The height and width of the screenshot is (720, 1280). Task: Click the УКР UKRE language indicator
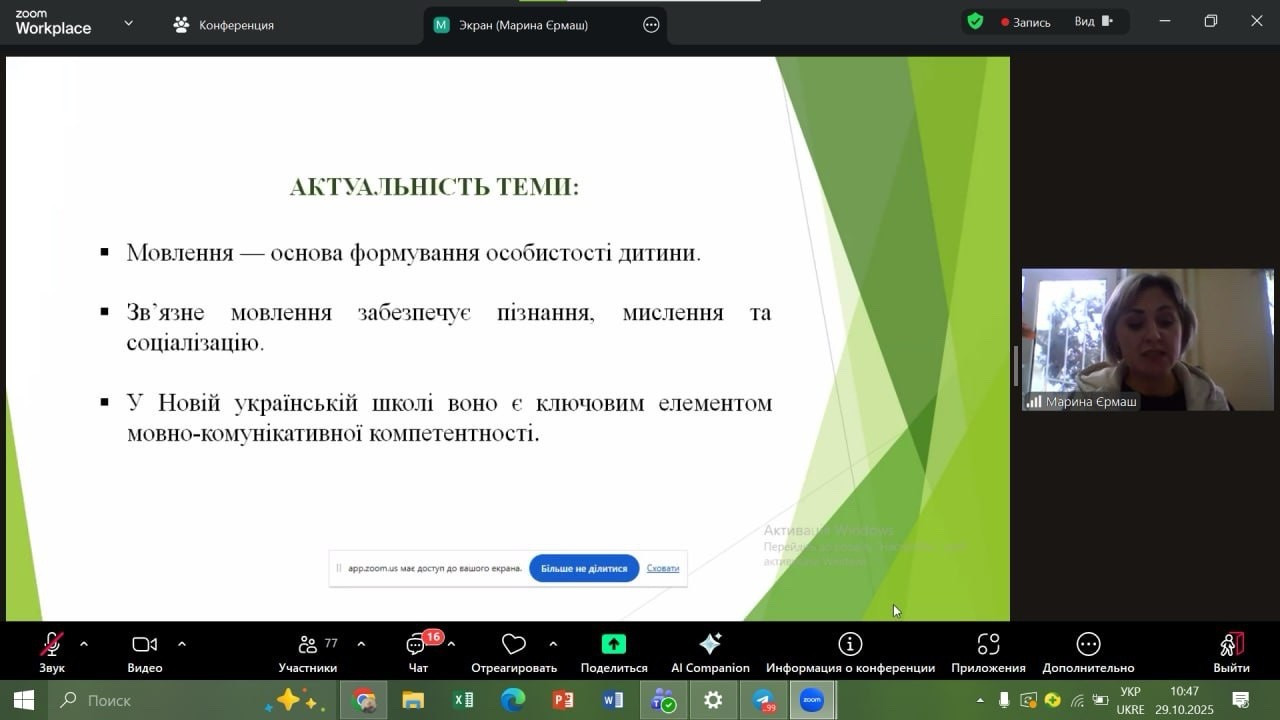pyautogui.click(x=1130, y=700)
